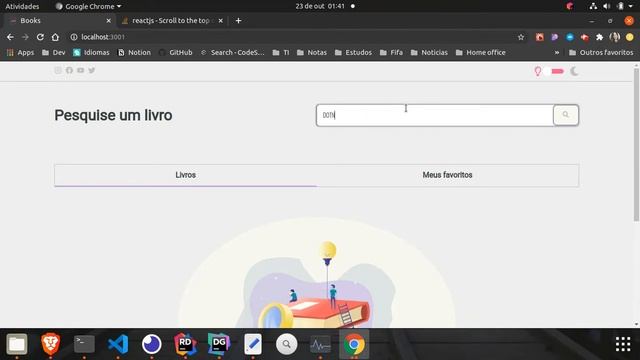Go forward in browser history

coord(25,37)
